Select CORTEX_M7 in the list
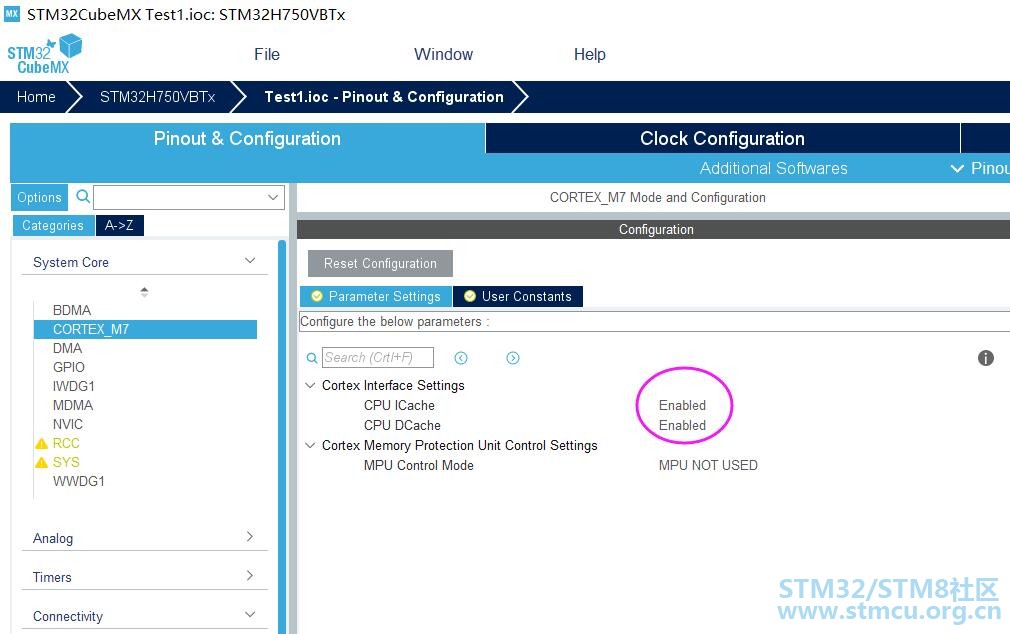Screen dimensions: 1010x634 click(146, 329)
